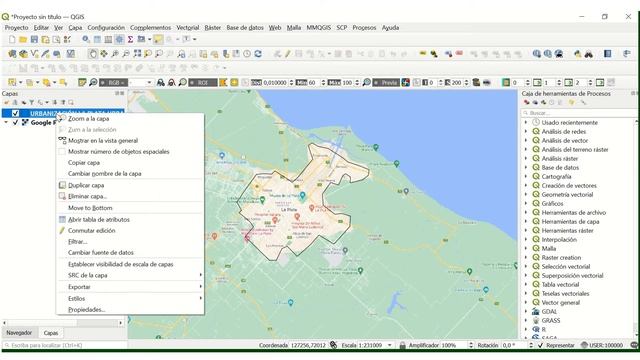
Task: Check Mostrar número de objetos espaciales
Action: click(x=62, y=151)
